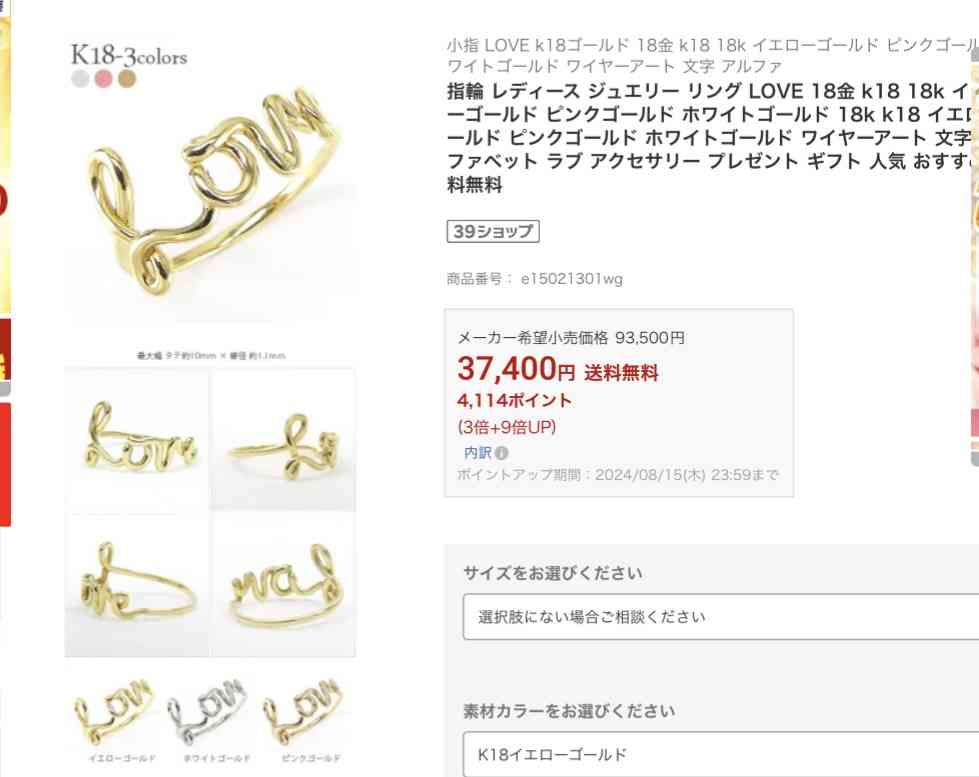Screen dimensions: 979x777
Task: Click the gold color dot under K18-3colors
Action: click(x=127, y=79)
